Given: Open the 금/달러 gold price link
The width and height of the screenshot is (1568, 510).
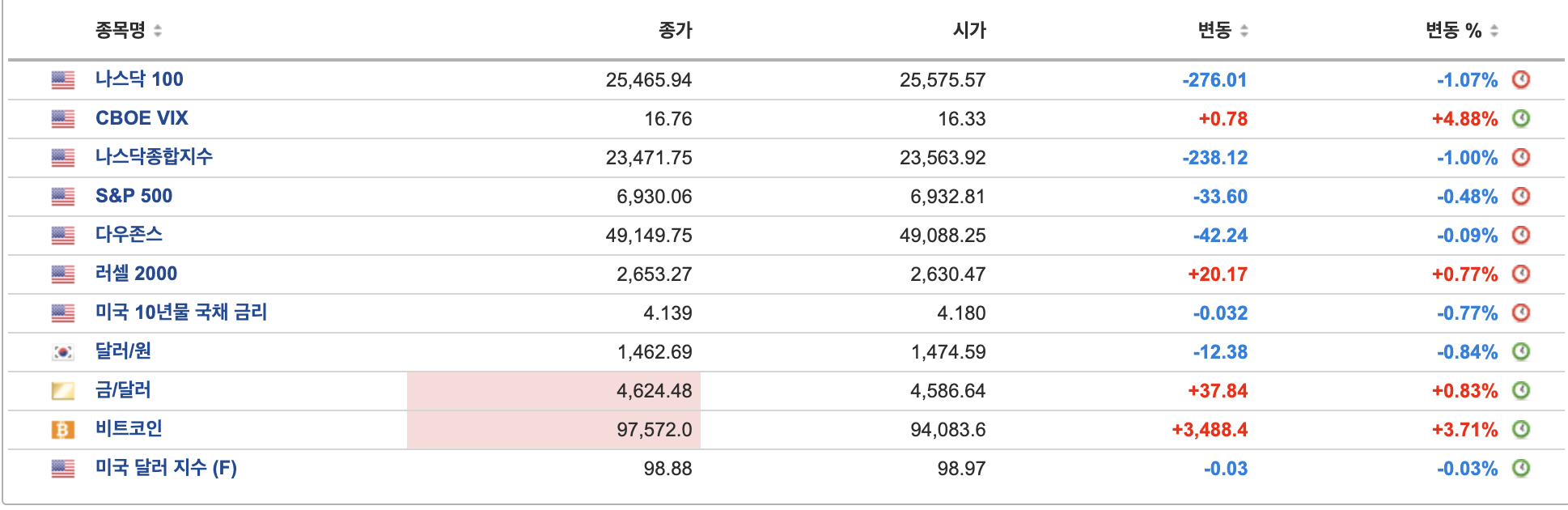Looking at the screenshot, I should (123, 389).
